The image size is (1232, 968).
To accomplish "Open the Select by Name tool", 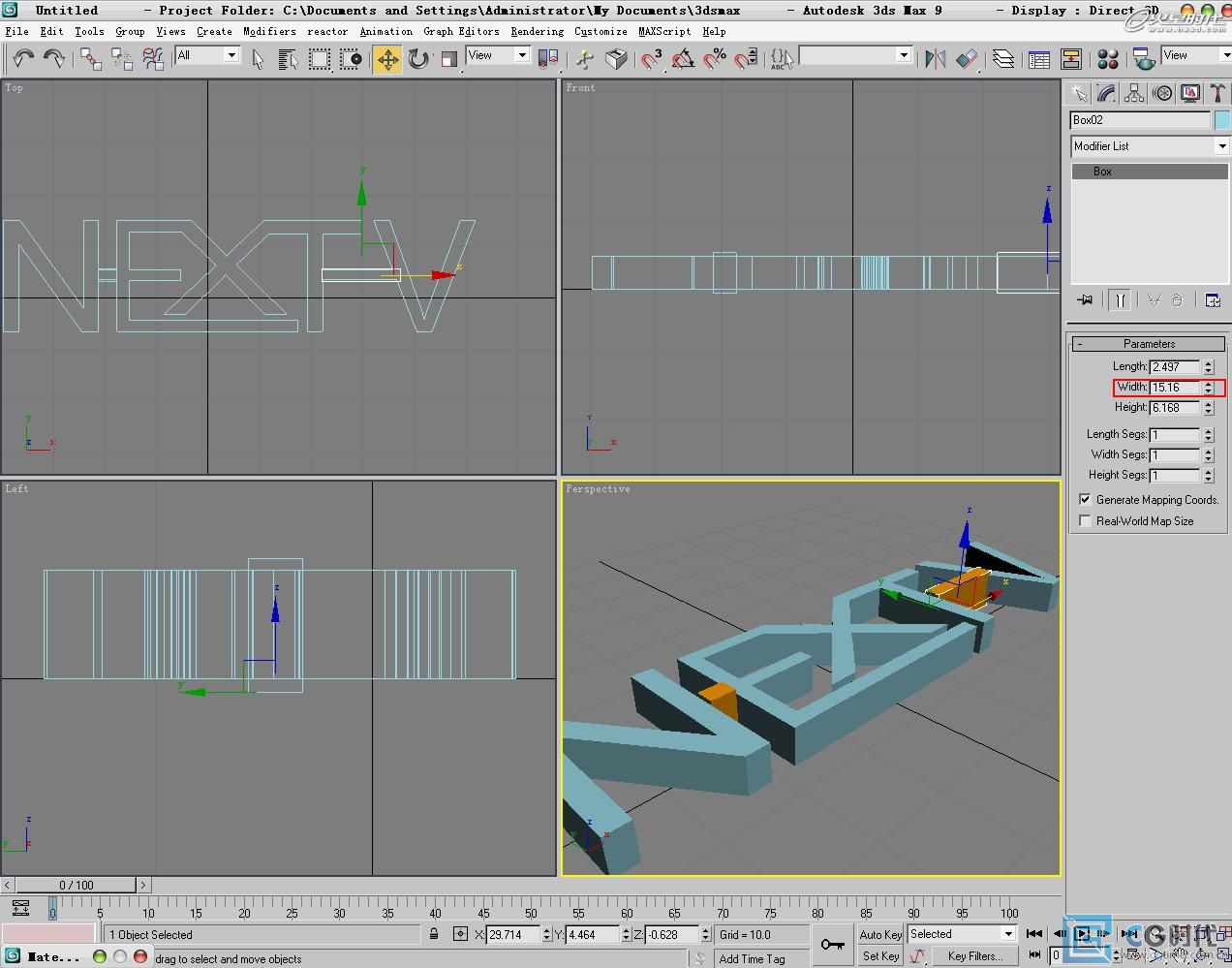I will pos(288,59).
